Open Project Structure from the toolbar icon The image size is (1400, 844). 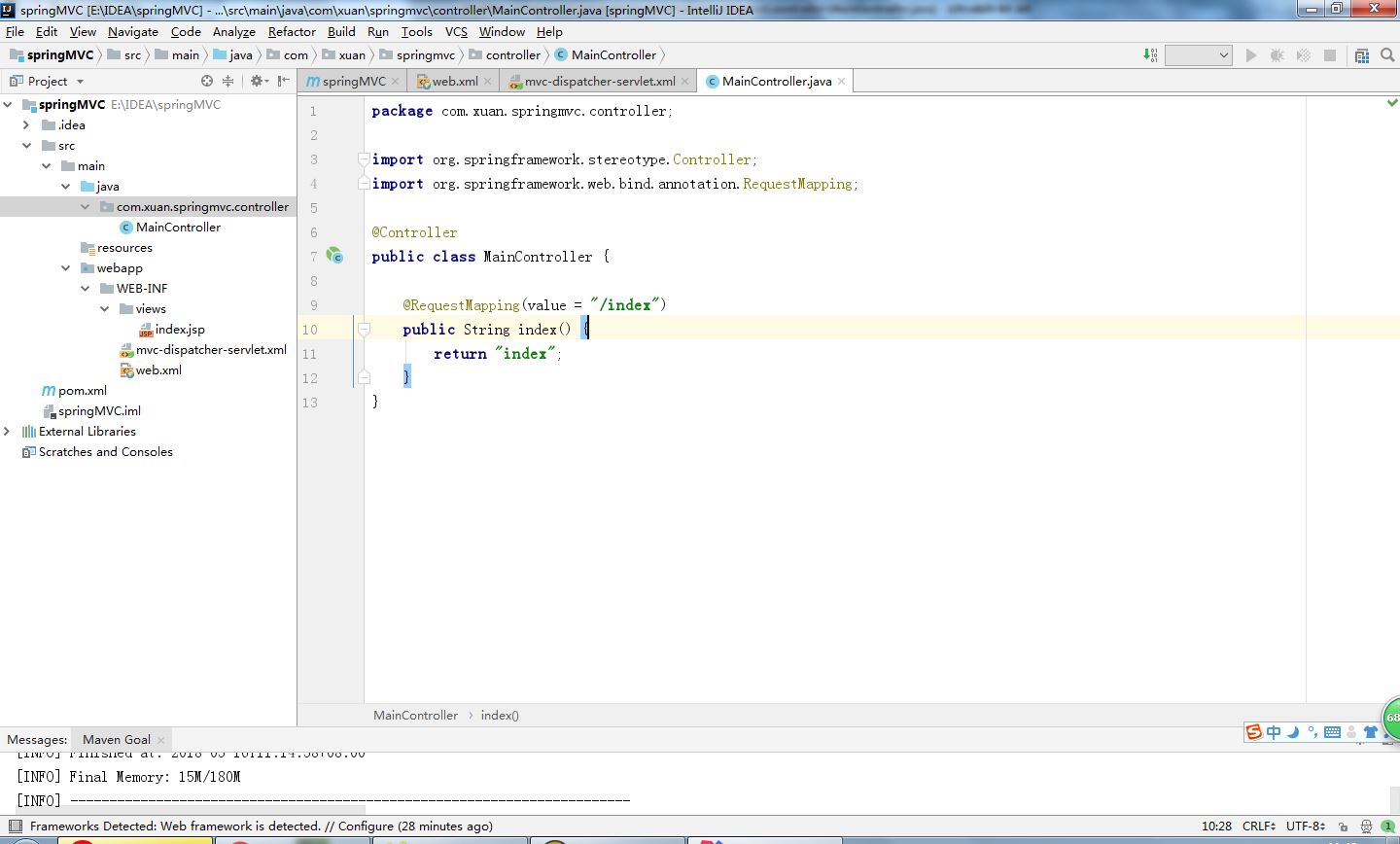click(x=1362, y=55)
